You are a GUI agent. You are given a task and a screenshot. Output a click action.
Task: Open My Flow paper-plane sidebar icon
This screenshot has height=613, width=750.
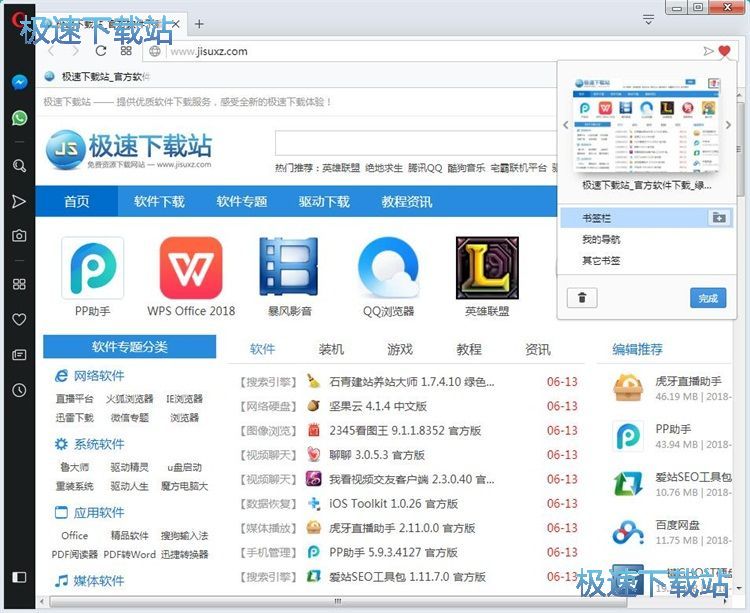point(19,201)
